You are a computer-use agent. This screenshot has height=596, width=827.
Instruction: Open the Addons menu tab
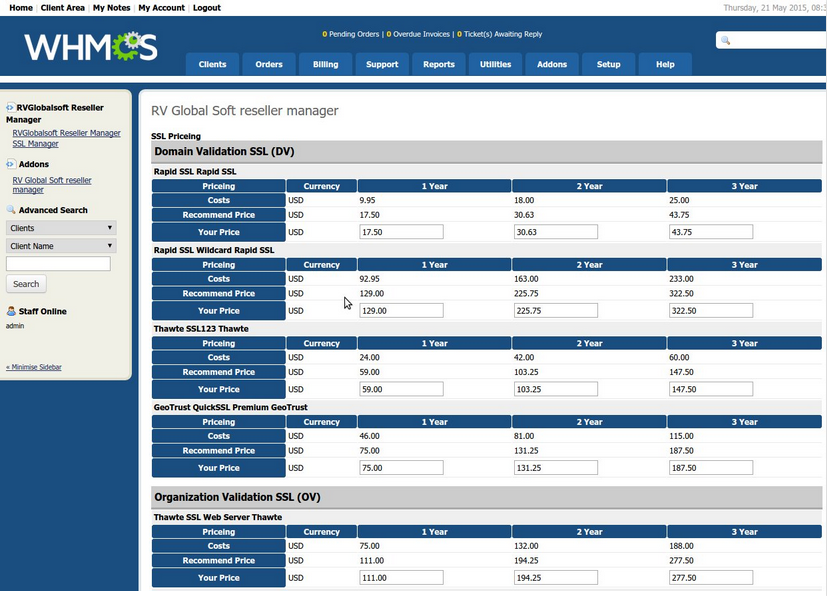552,64
